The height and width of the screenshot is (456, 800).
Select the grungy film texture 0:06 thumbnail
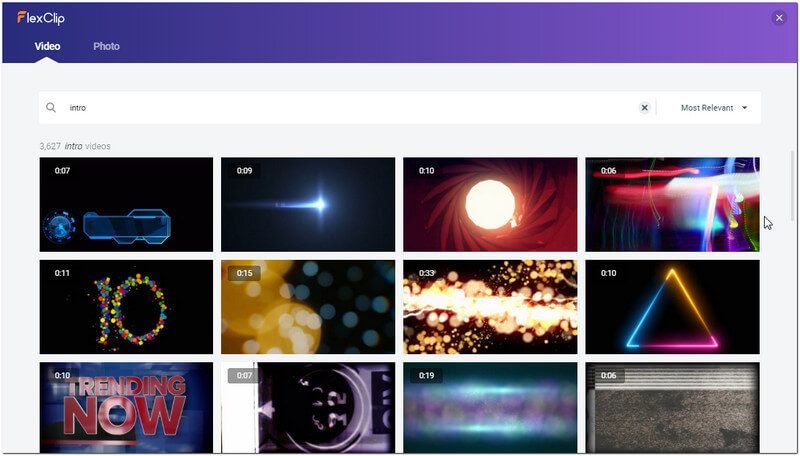[672, 408]
